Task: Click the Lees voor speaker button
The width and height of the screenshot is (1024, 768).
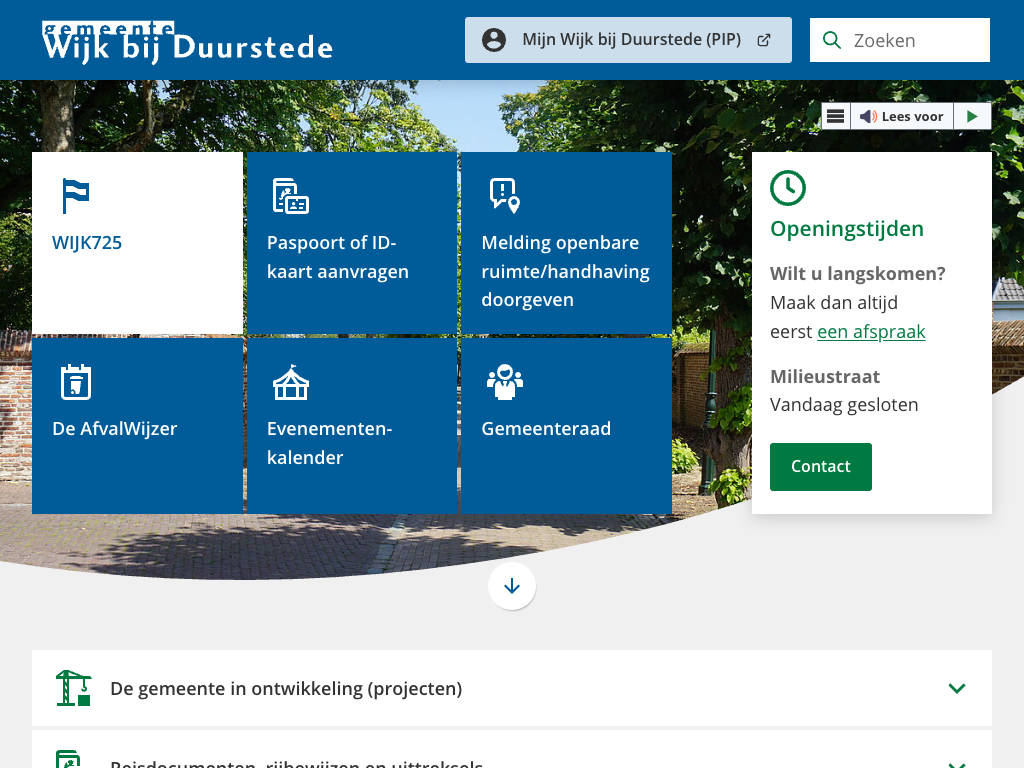Action: click(x=901, y=116)
